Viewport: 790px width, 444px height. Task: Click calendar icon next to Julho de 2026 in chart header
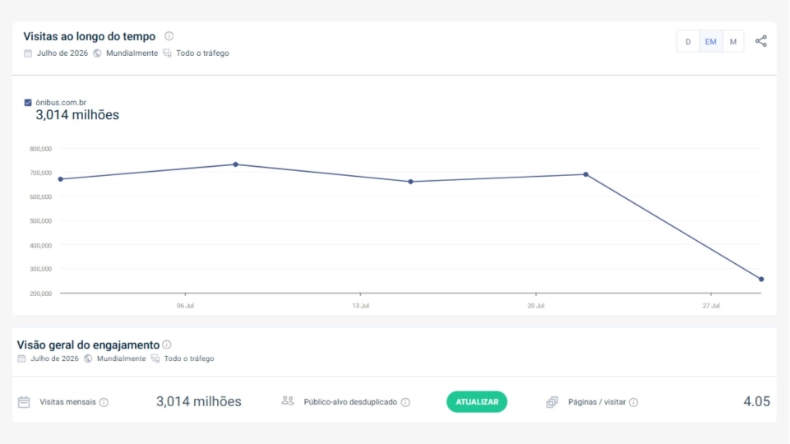click(x=28, y=53)
